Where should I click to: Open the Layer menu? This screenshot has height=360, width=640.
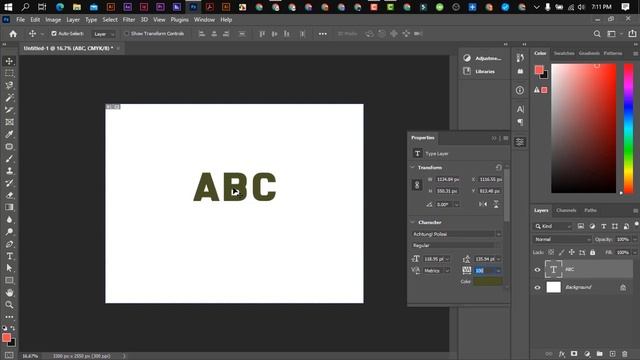(x=73, y=20)
